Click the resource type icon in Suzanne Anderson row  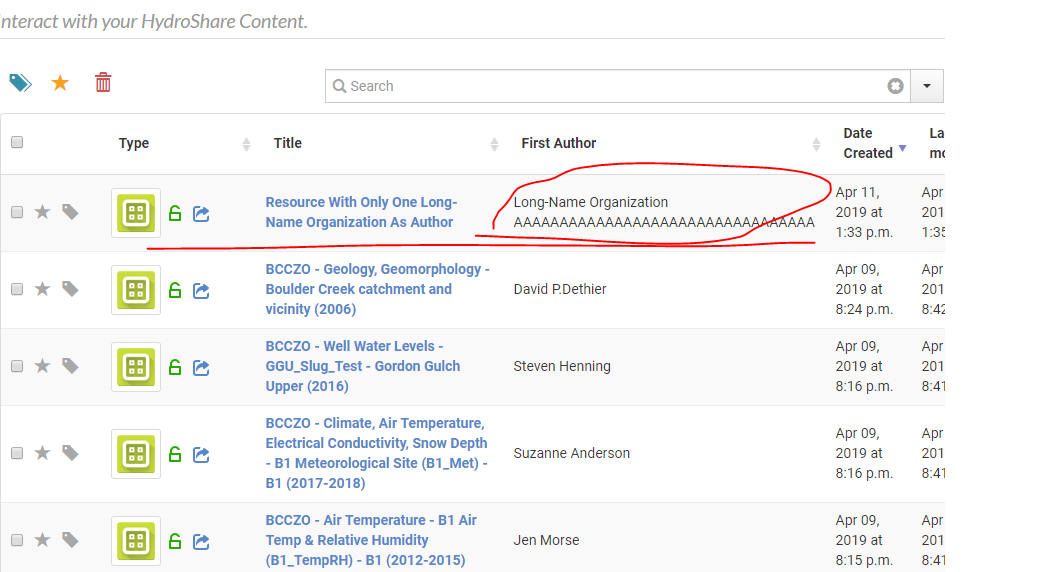[136, 454]
